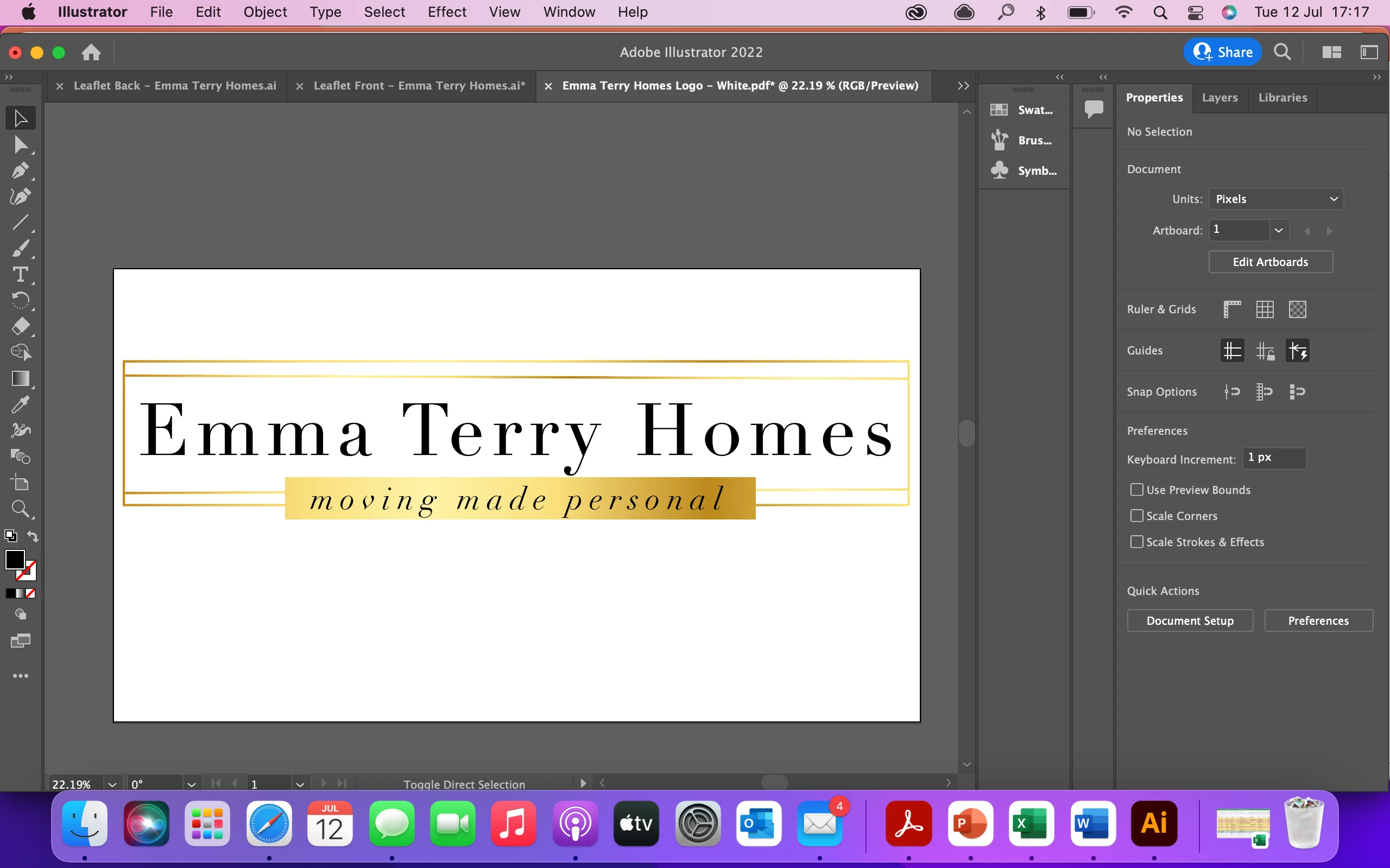This screenshot has width=1390, height=868.
Task: Select the Zoom tool in toolbar
Action: pos(20,509)
